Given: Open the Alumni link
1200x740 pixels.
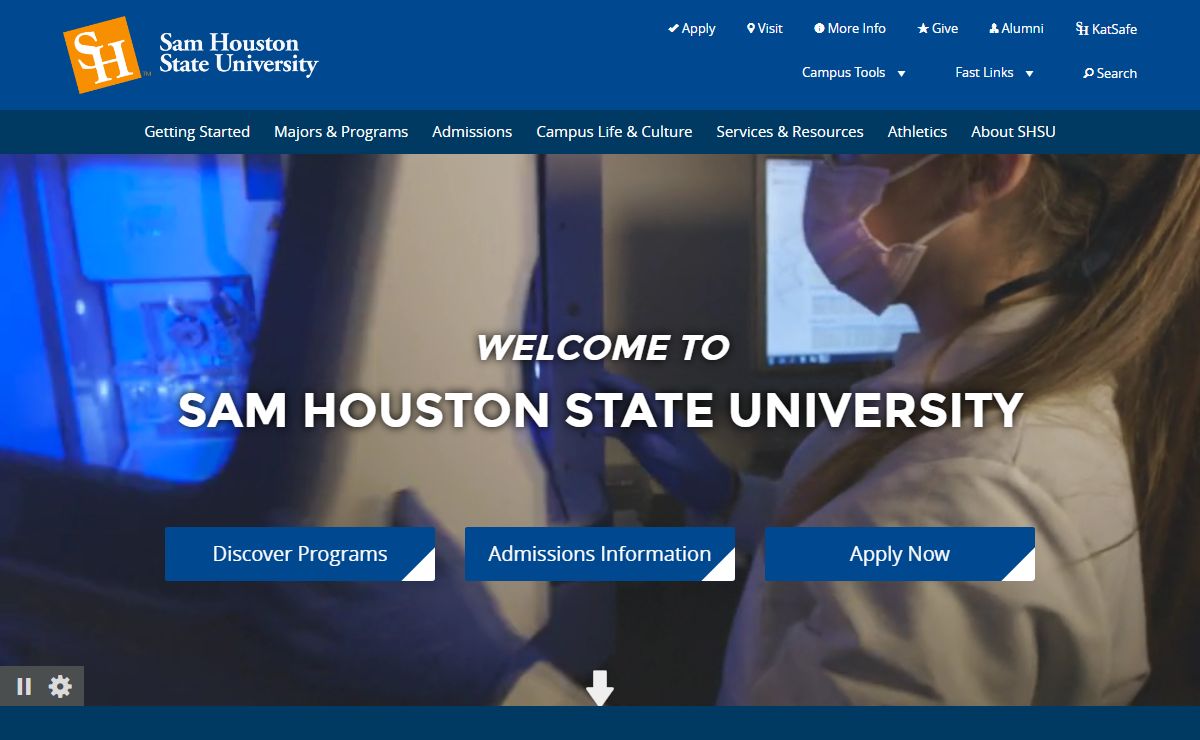Looking at the screenshot, I should (x=1016, y=29).
